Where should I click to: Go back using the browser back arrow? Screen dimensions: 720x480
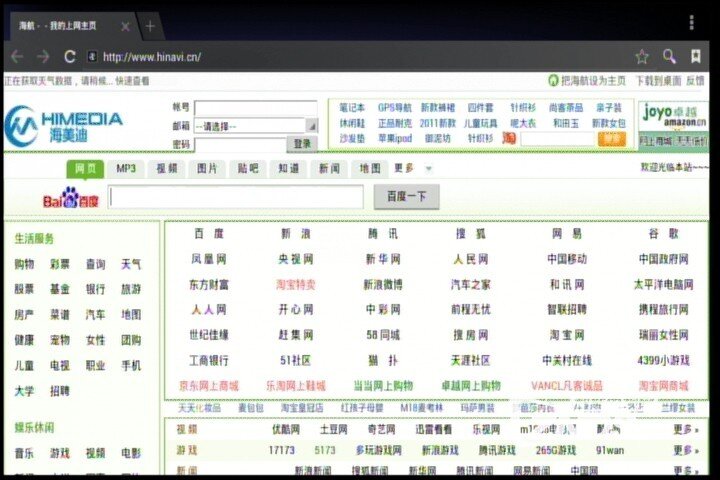tap(17, 56)
